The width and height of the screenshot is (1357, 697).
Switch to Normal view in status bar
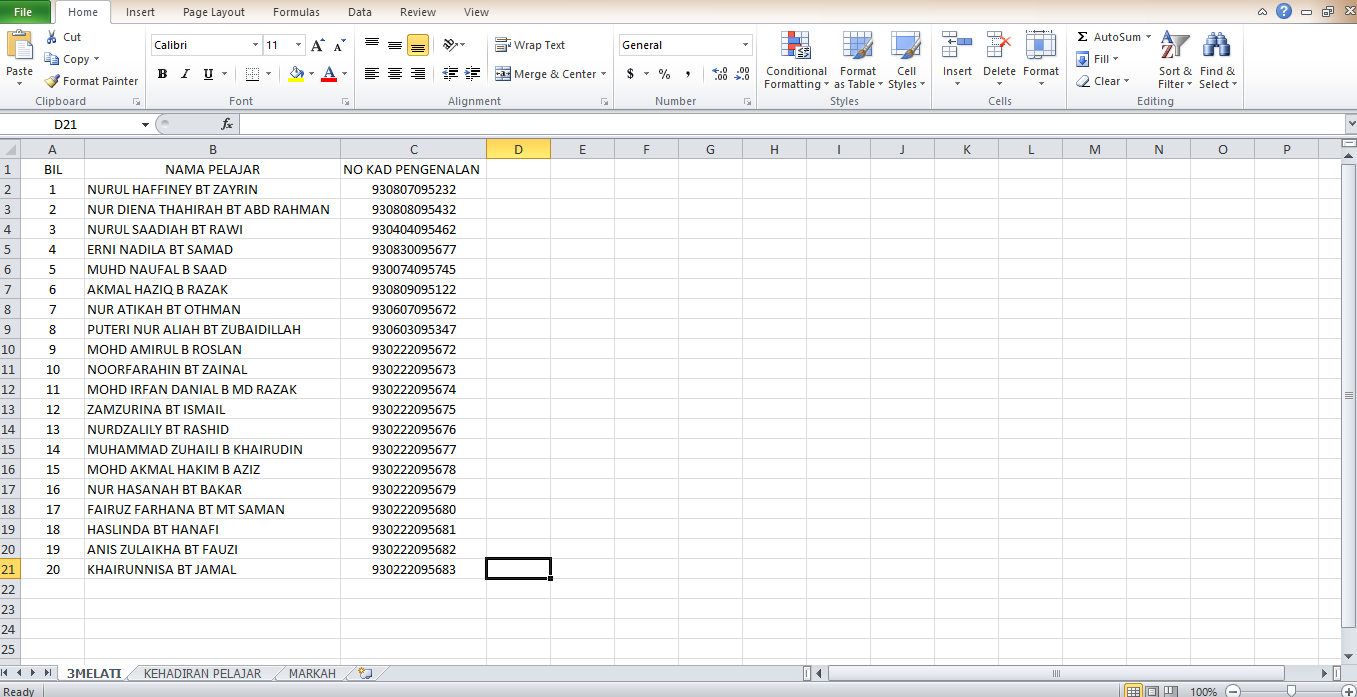coord(1133,691)
